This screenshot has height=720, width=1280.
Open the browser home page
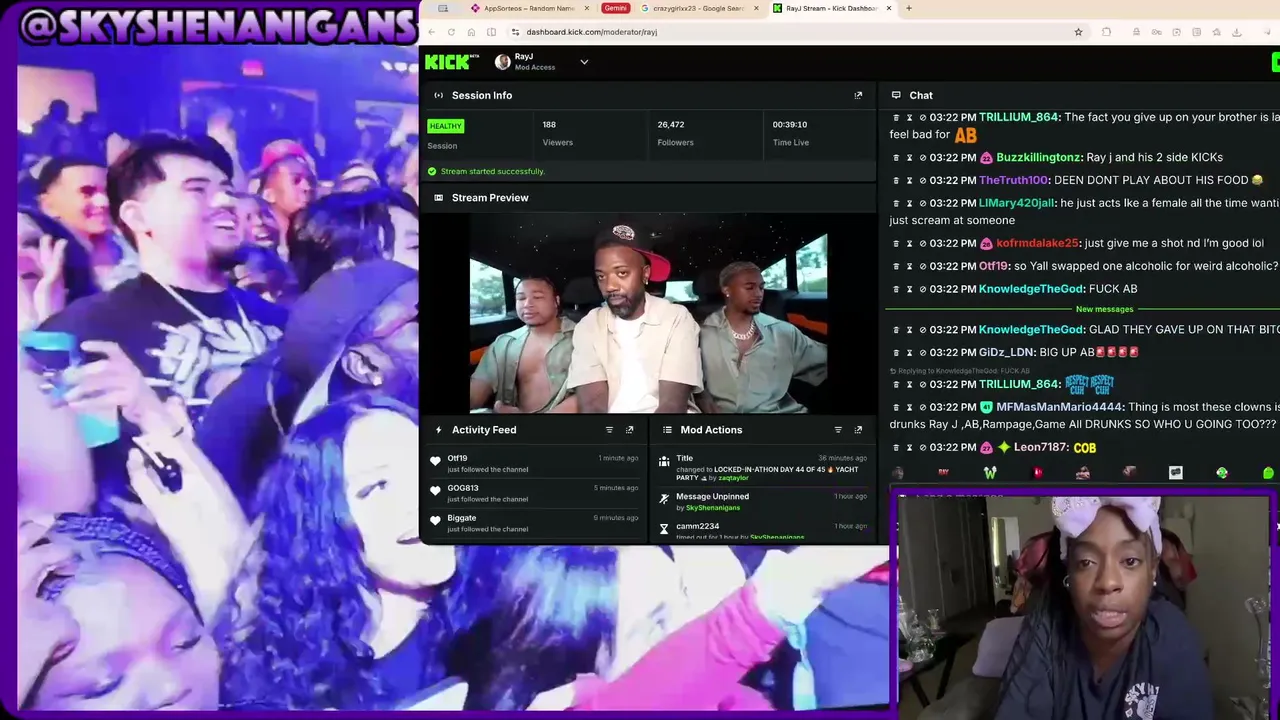coord(471,32)
